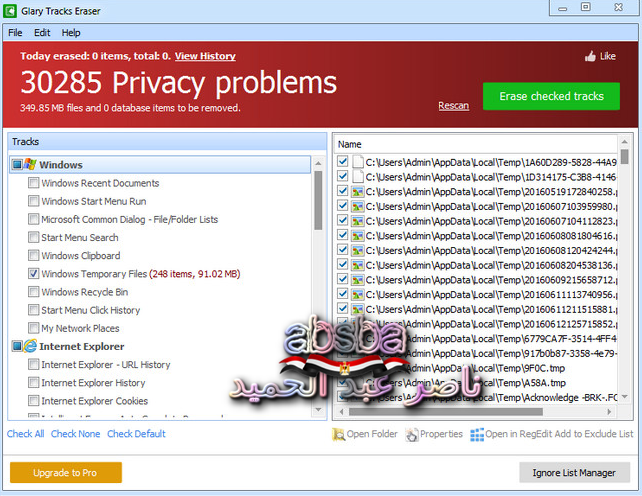
Task: Click Erase checked tracks button
Action: 551,96
